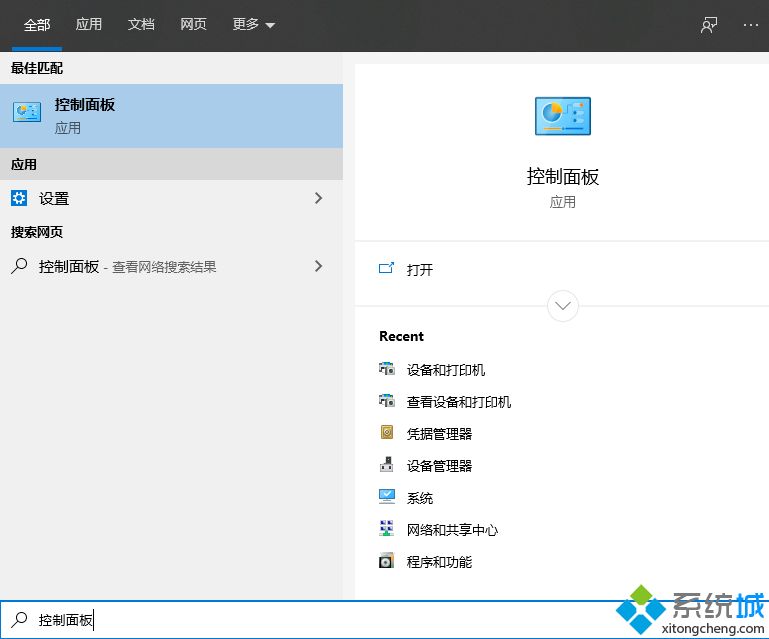
Task: Click 打开 to open Control Panel
Action: pos(420,269)
